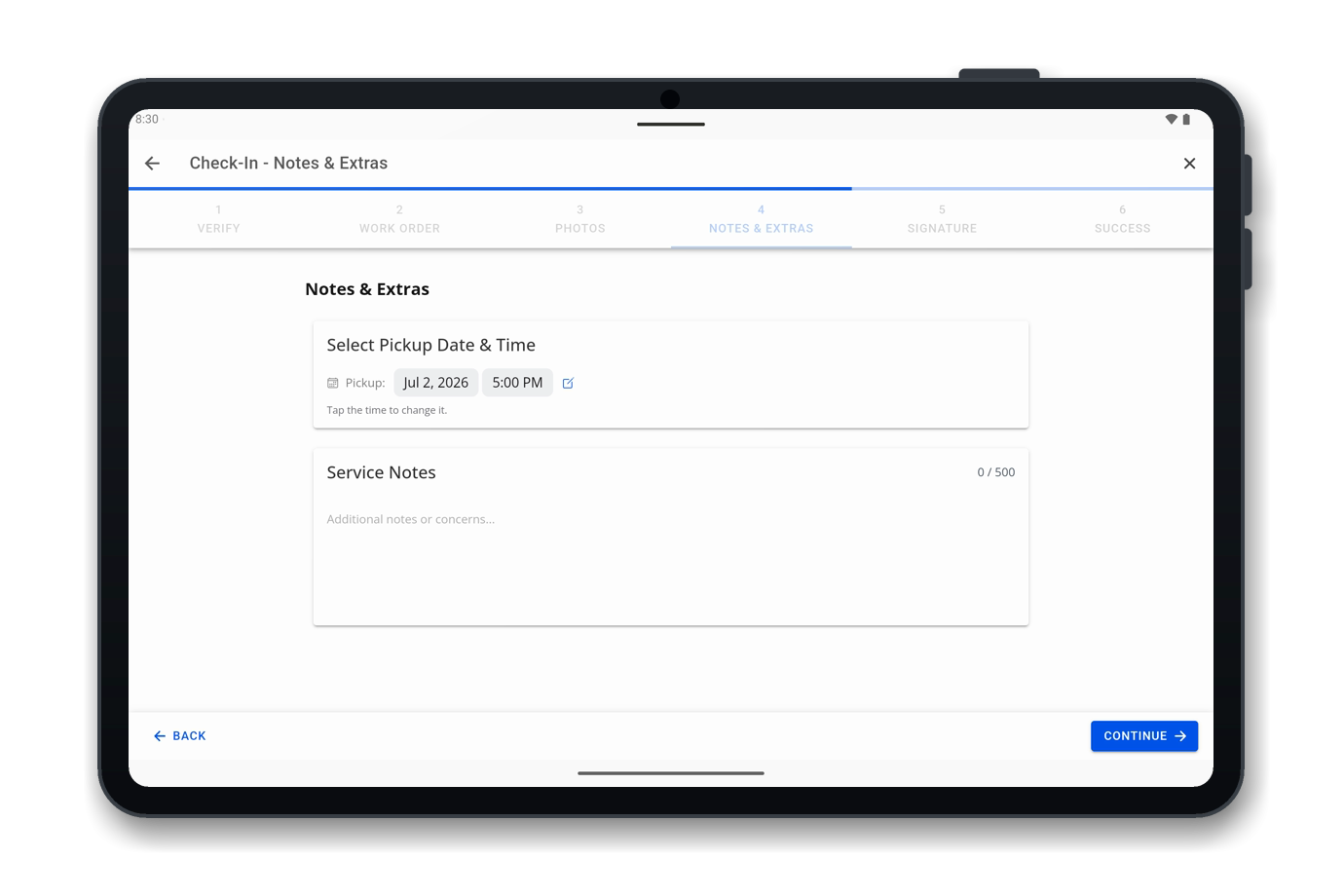Image resolution: width=1344 pixels, height=896 pixels.
Task: Click the 'Service Notes' heading
Action: (382, 472)
